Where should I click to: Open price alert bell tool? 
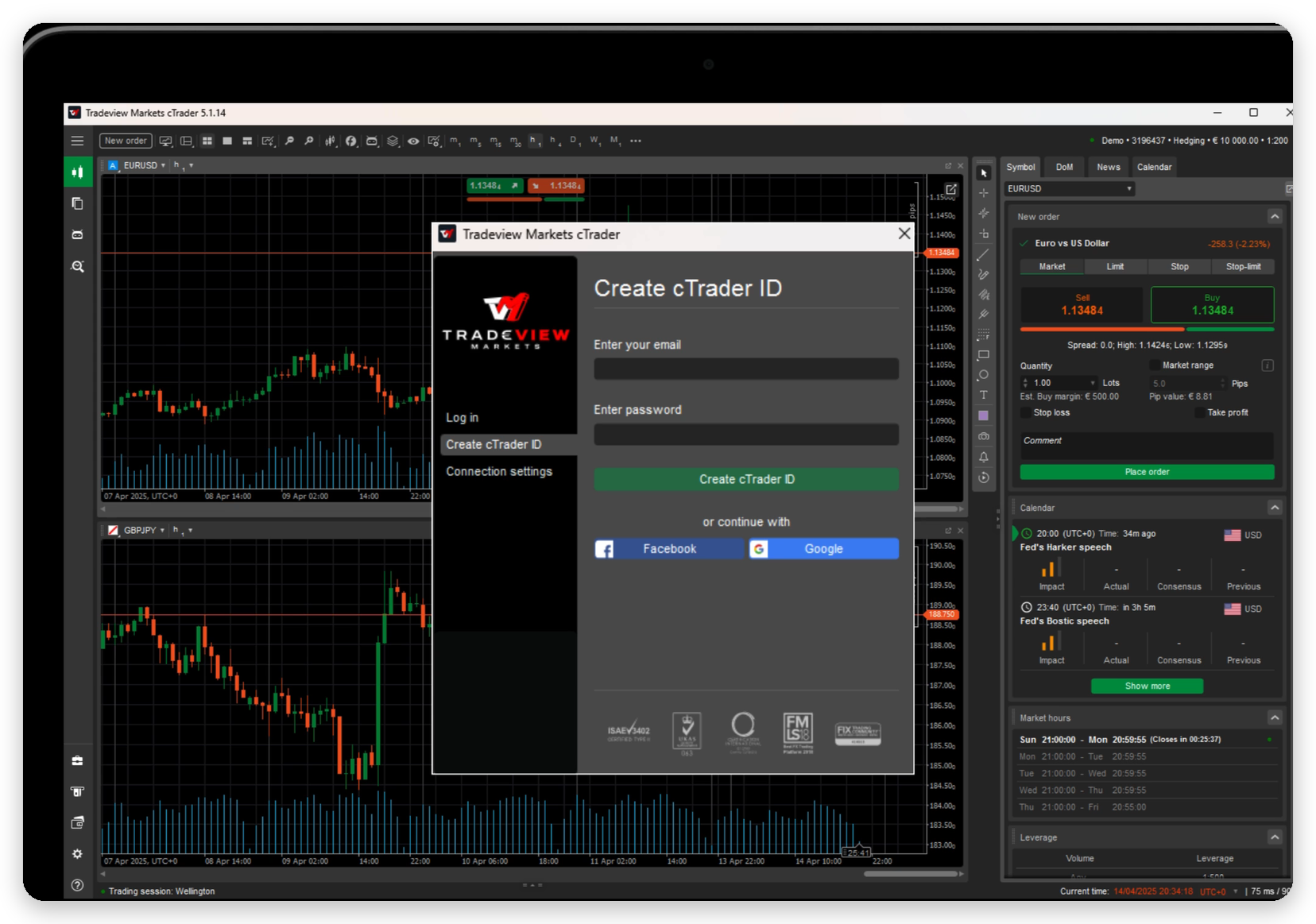point(983,457)
